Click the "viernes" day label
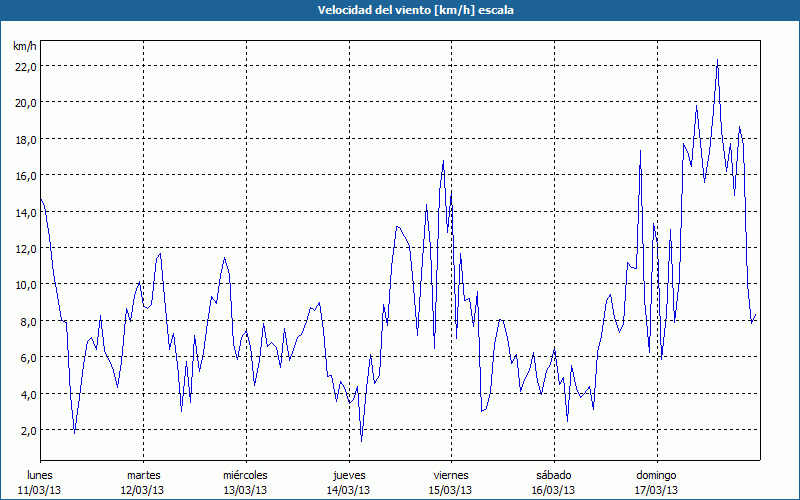This screenshot has height=500, width=800. pyautogui.click(x=451, y=474)
